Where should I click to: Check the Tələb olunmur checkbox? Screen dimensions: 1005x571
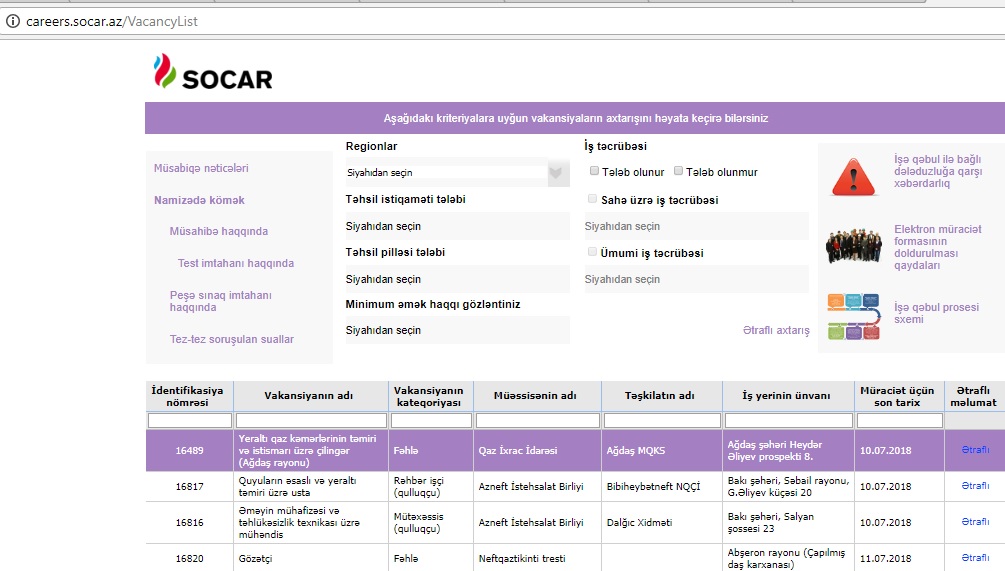678,171
